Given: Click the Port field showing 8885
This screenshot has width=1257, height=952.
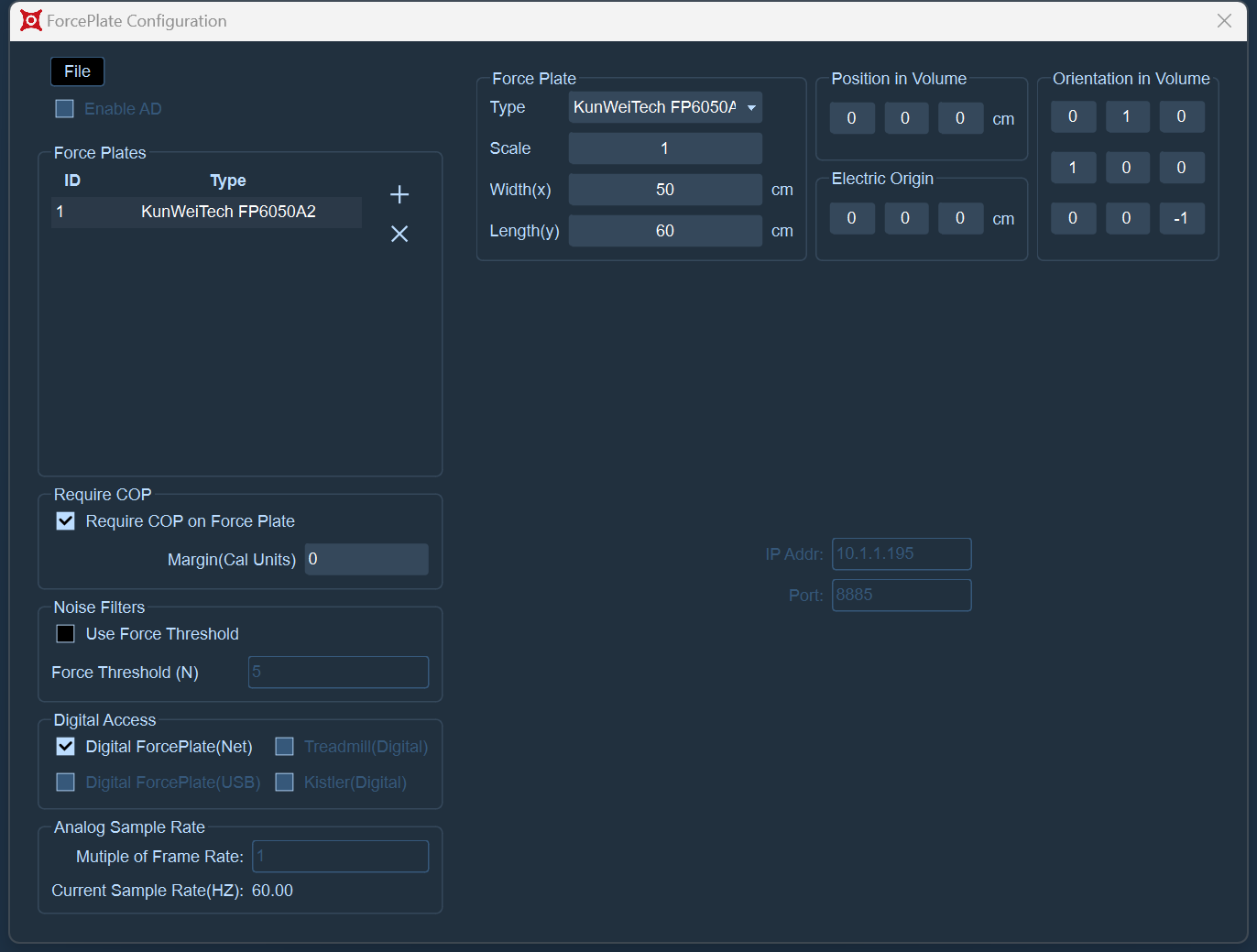Looking at the screenshot, I should (902, 595).
